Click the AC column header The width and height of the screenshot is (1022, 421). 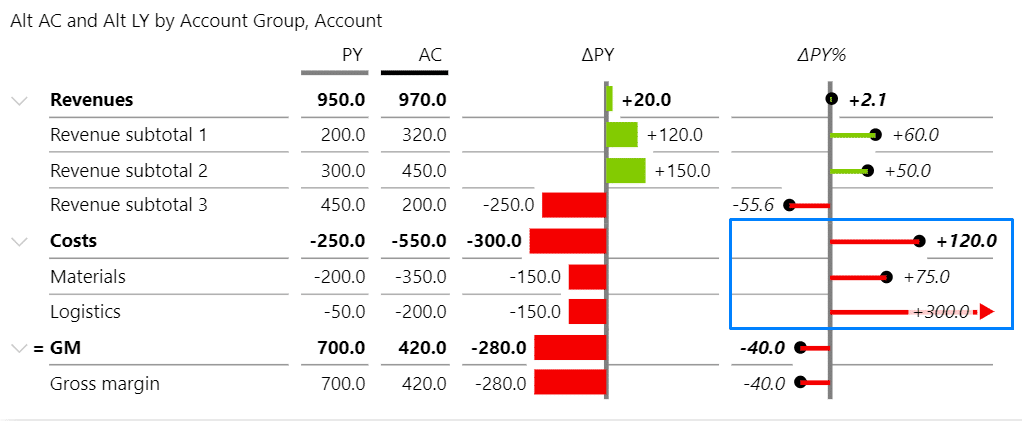click(x=430, y=56)
